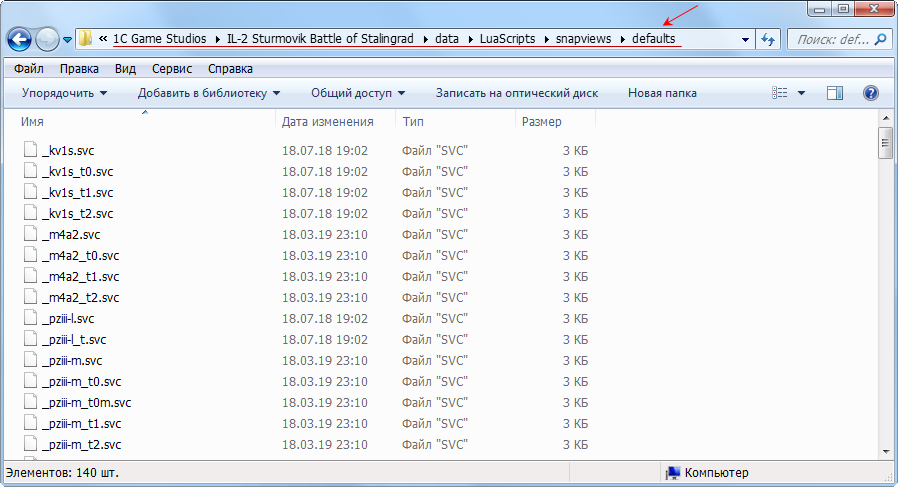Click the file icon of _m4a2_t1.svc
The width and height of the screenshot is (898, 487).
point(31,276)
